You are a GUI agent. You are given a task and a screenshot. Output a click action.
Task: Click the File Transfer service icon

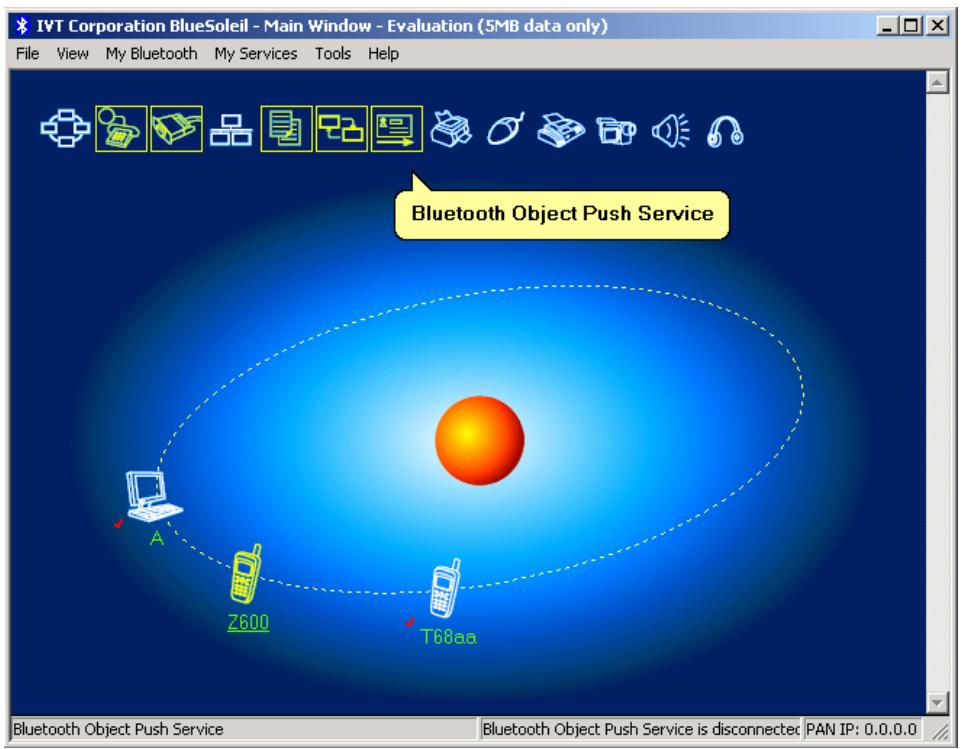click(287, 129)
